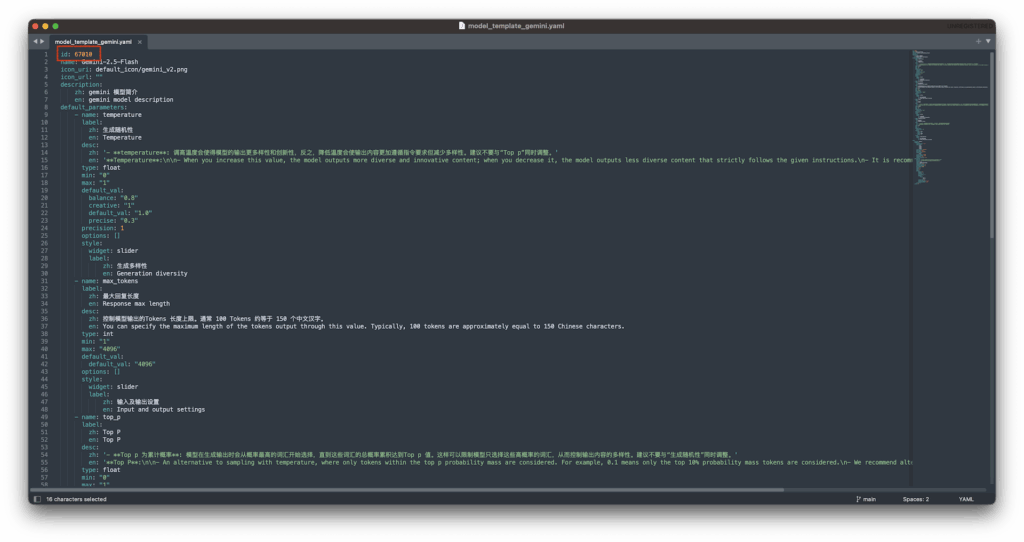
Task: Toggle the sidebar from status bar icon
Action: [x=37, y=498]
